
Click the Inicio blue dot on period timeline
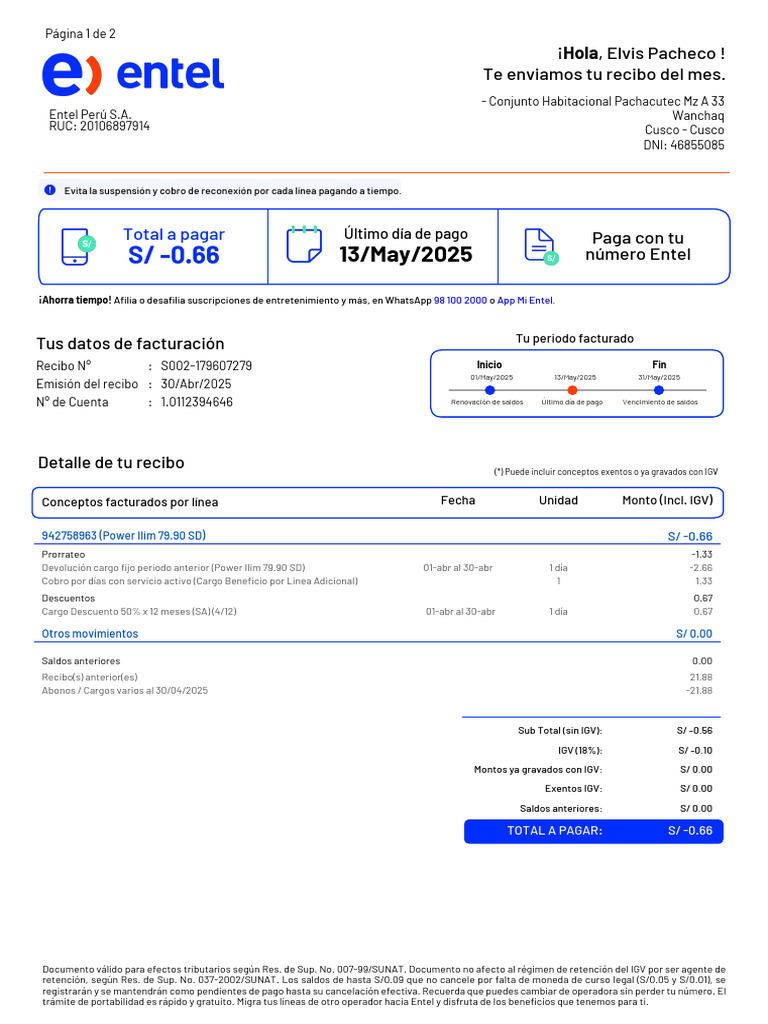(490, 390)
